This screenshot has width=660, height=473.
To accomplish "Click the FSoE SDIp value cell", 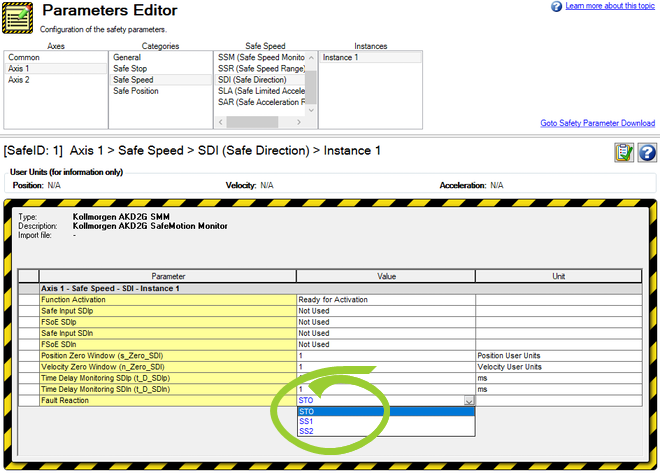I will (386, 322).
